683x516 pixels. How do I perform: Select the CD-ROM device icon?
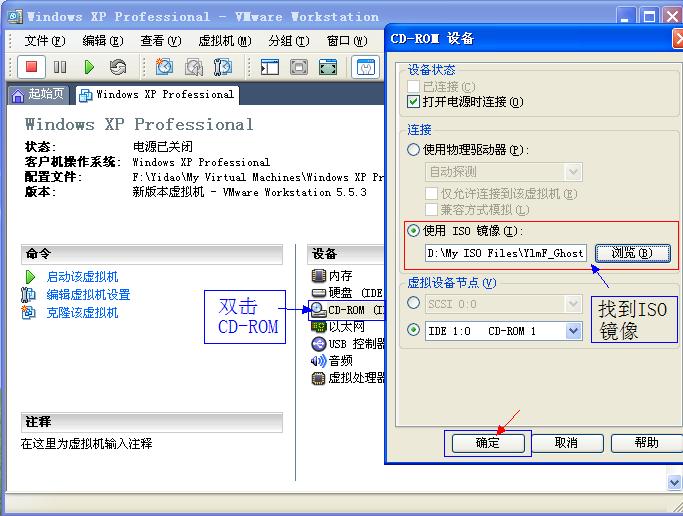(x=318, y=310)
